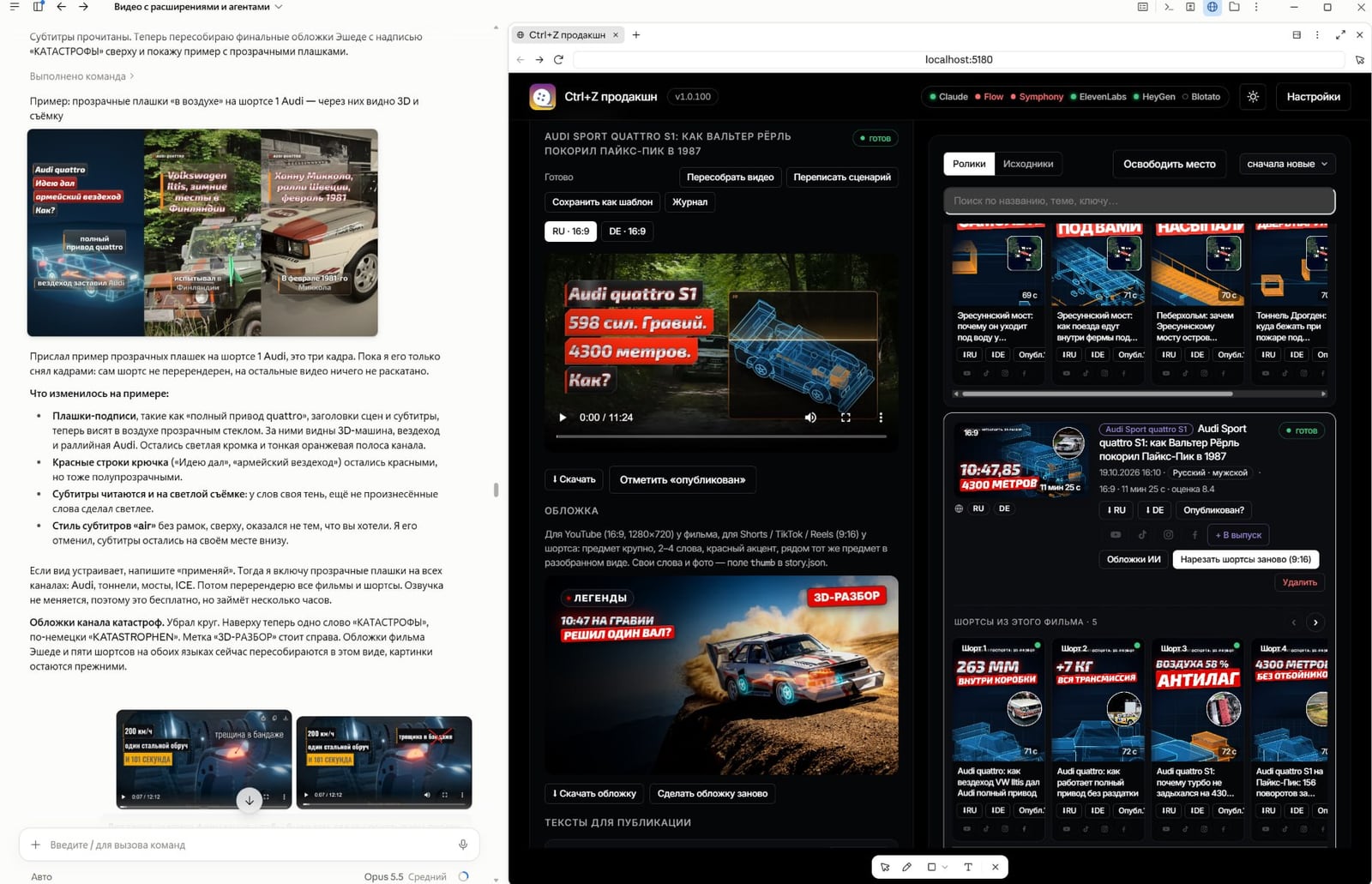Click the scroll-to-bottom arrow in chat
1372x884 pixels.
[250, 800]
